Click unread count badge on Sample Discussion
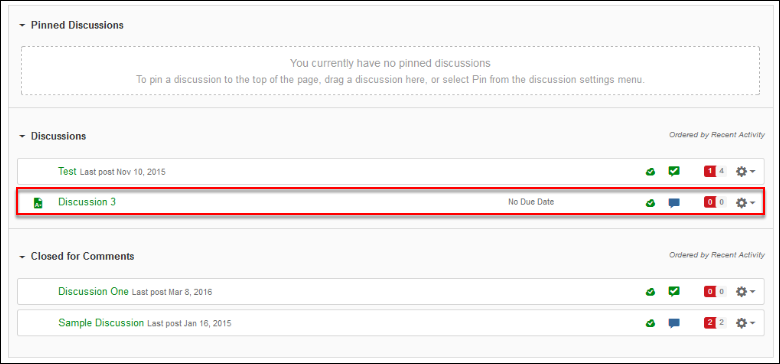780x364 pixels. point(710,323)
